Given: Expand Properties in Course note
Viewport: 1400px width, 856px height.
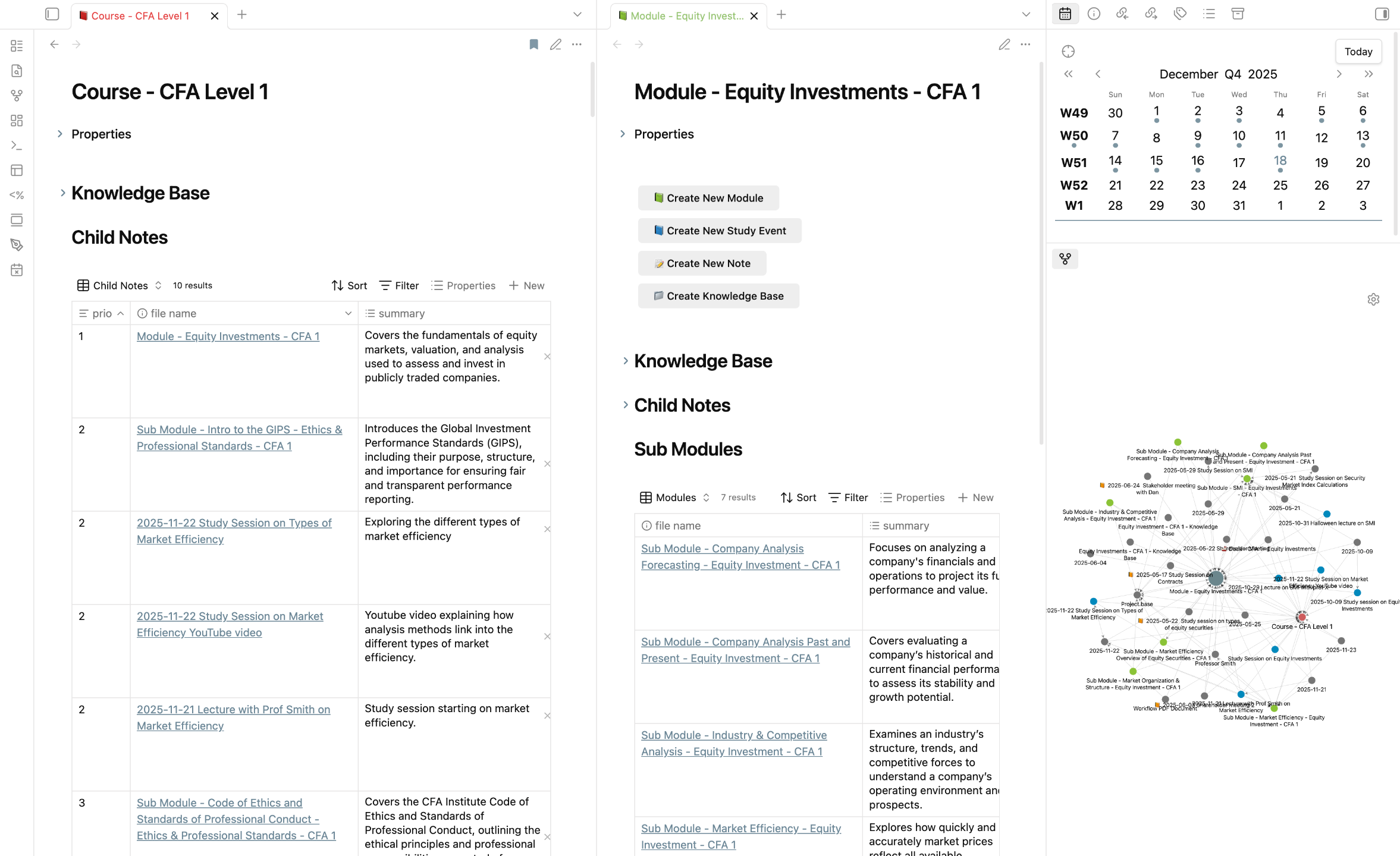Looking at the screenshot, I should click(x=60, y=134).
